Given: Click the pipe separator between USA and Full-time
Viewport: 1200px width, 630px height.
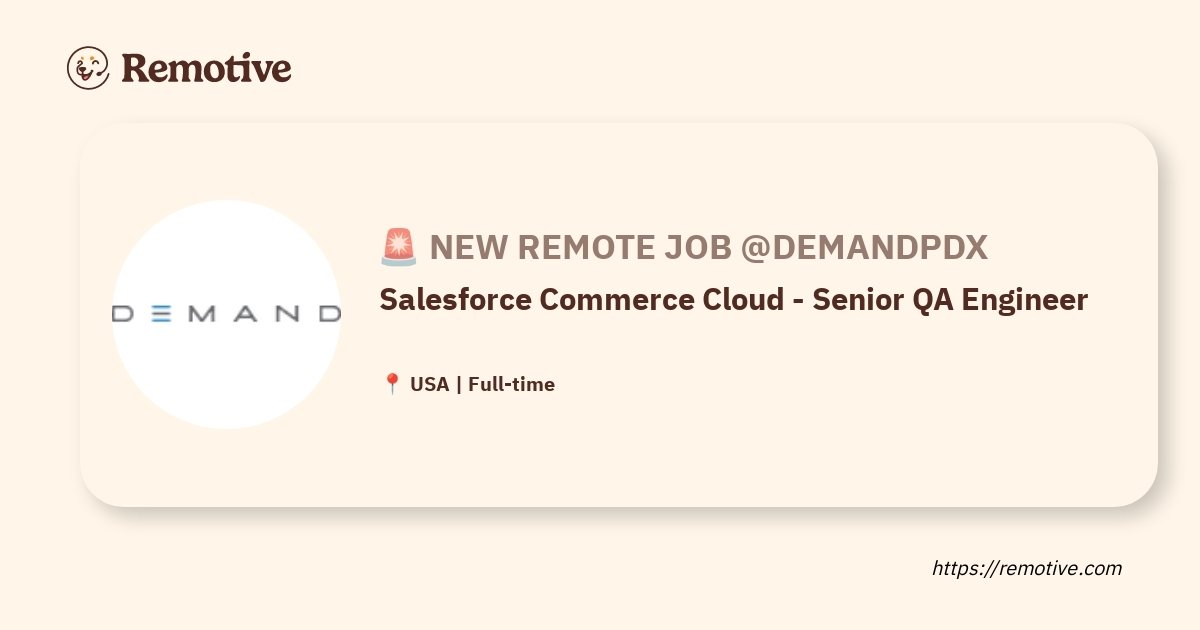Looking at the screenshot, I should [459, 384].
